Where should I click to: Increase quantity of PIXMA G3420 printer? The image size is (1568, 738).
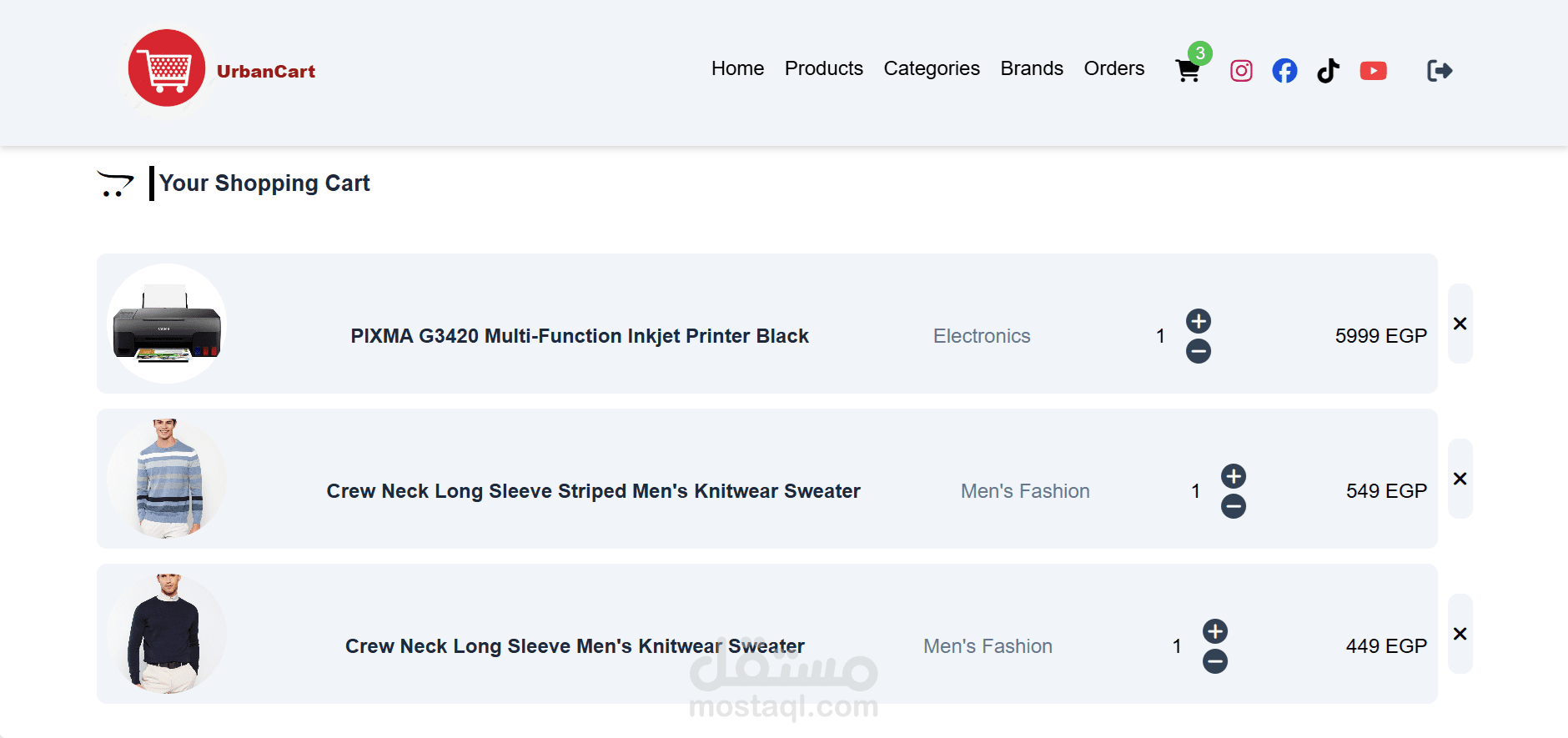[1199, 321]
